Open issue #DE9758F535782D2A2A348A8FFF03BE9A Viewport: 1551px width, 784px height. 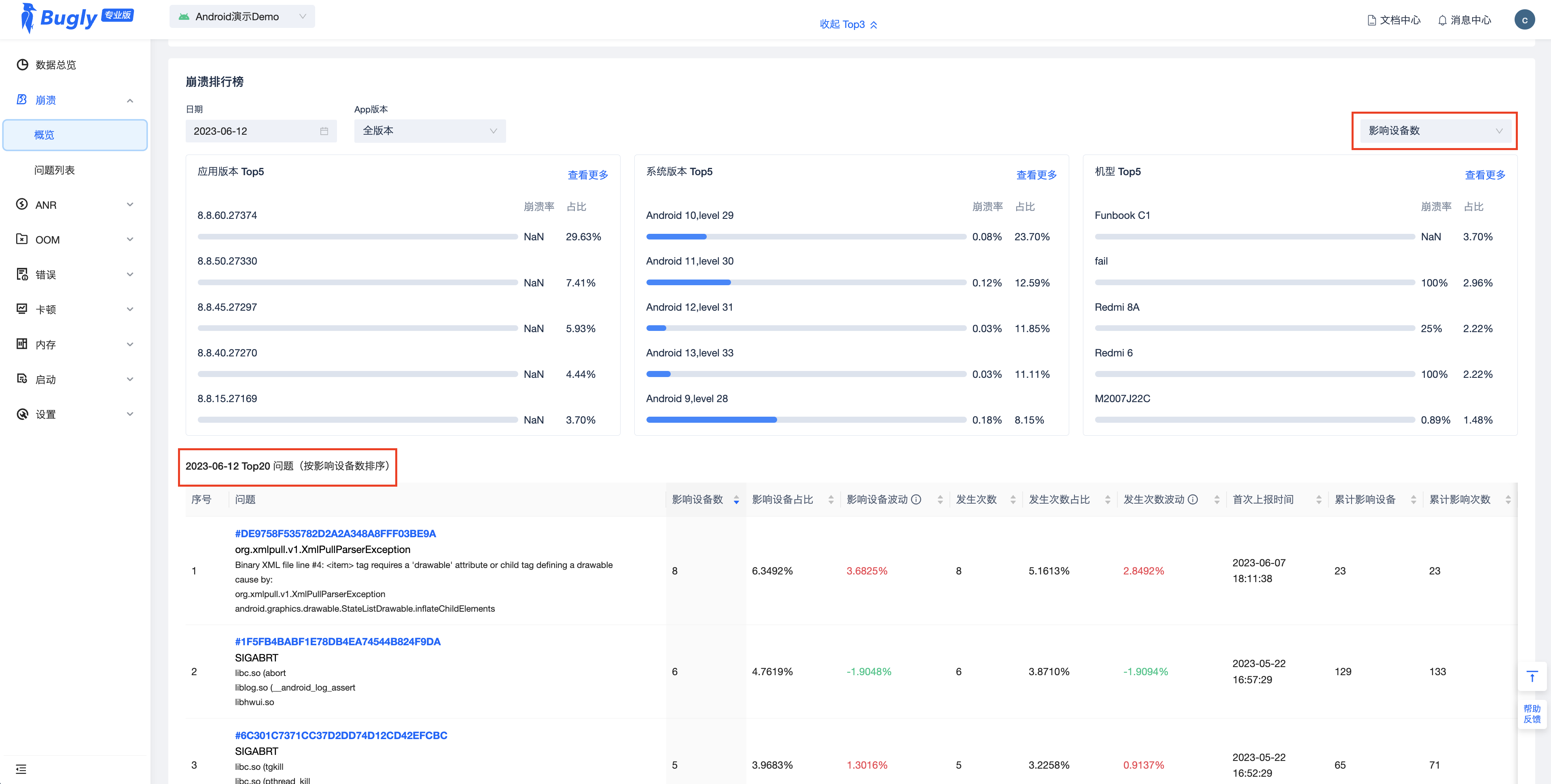pos(335,534)
